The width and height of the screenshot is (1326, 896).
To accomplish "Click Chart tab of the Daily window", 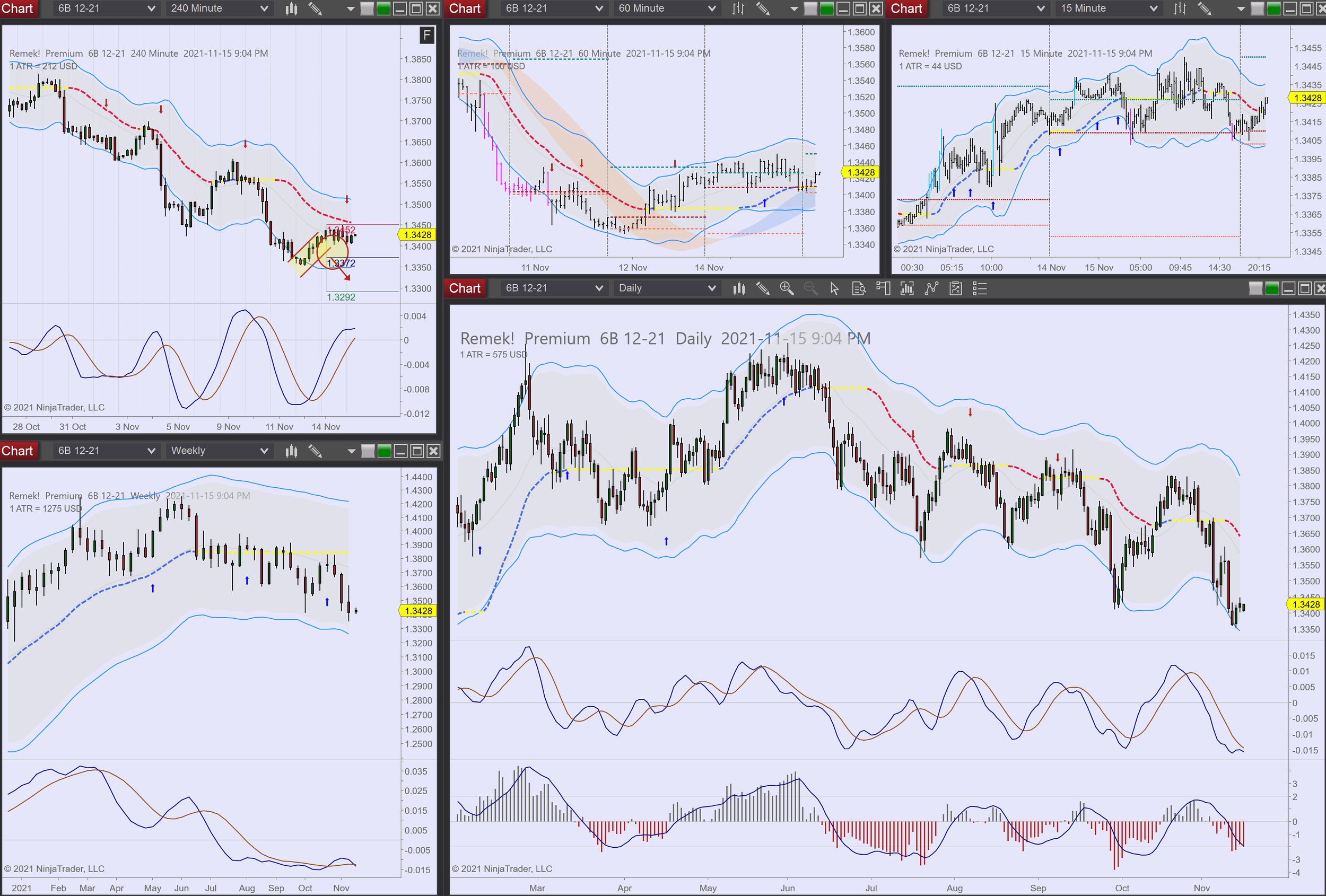I will (465, 288).
